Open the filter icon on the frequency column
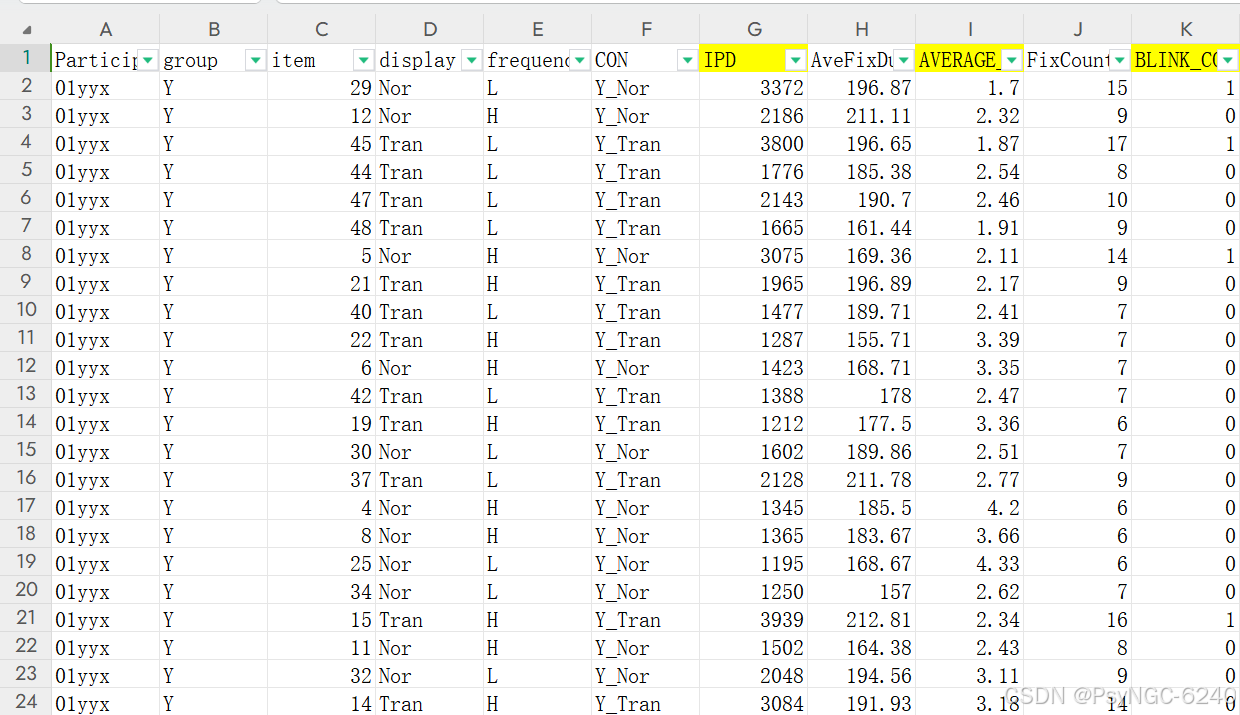The height and width of the screenshot is (715, 1240). coord(579,59)
